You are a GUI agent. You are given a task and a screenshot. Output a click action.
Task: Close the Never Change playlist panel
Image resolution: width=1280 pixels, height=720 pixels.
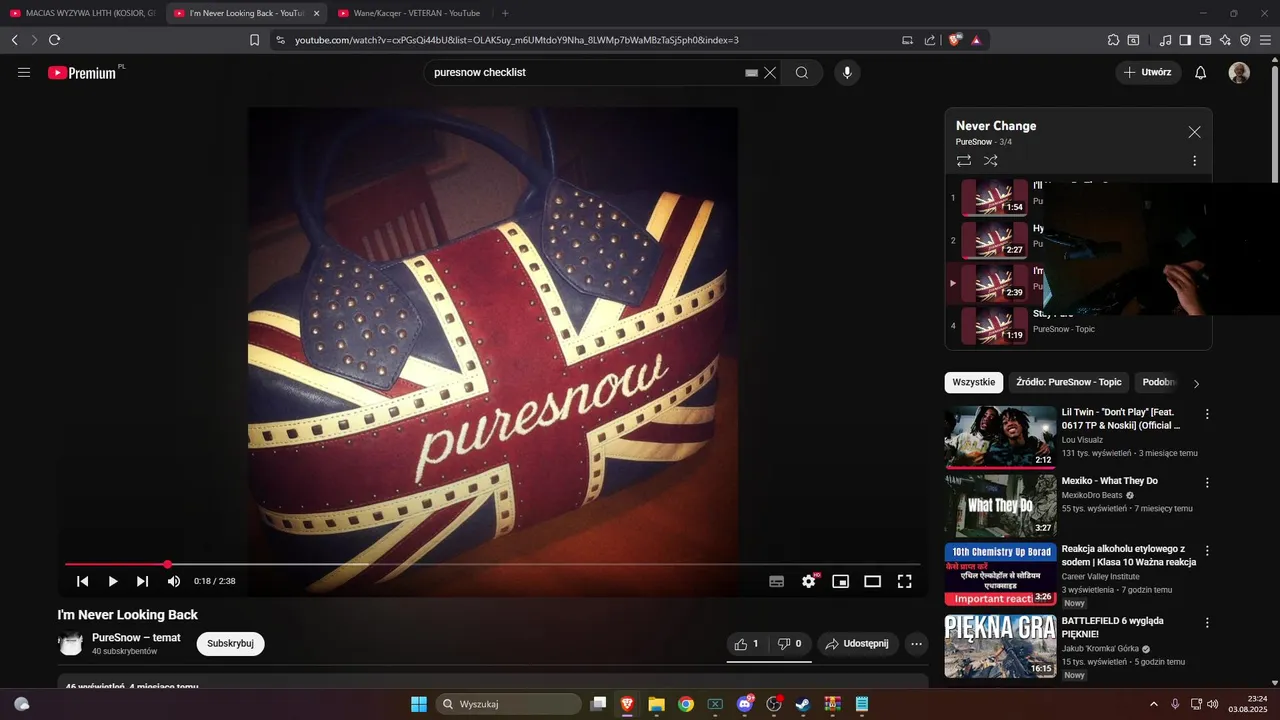pyautogui.click(x=1194, y=132)
